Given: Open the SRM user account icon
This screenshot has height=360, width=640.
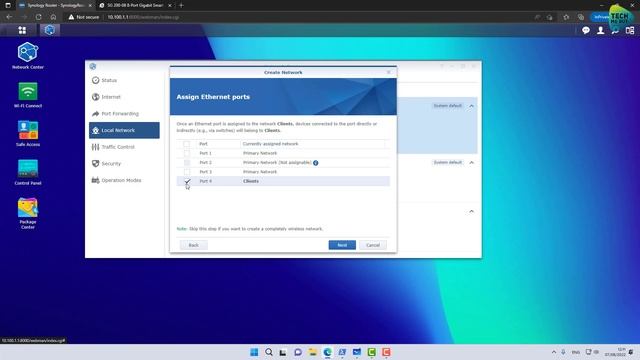Looking at the screenshot, I should click(600, 30).
